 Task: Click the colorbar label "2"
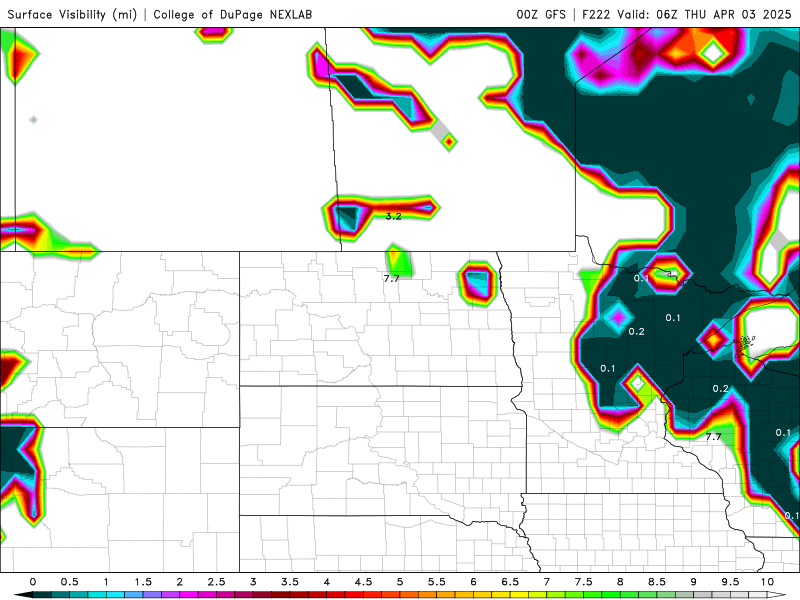click(180, 582)
